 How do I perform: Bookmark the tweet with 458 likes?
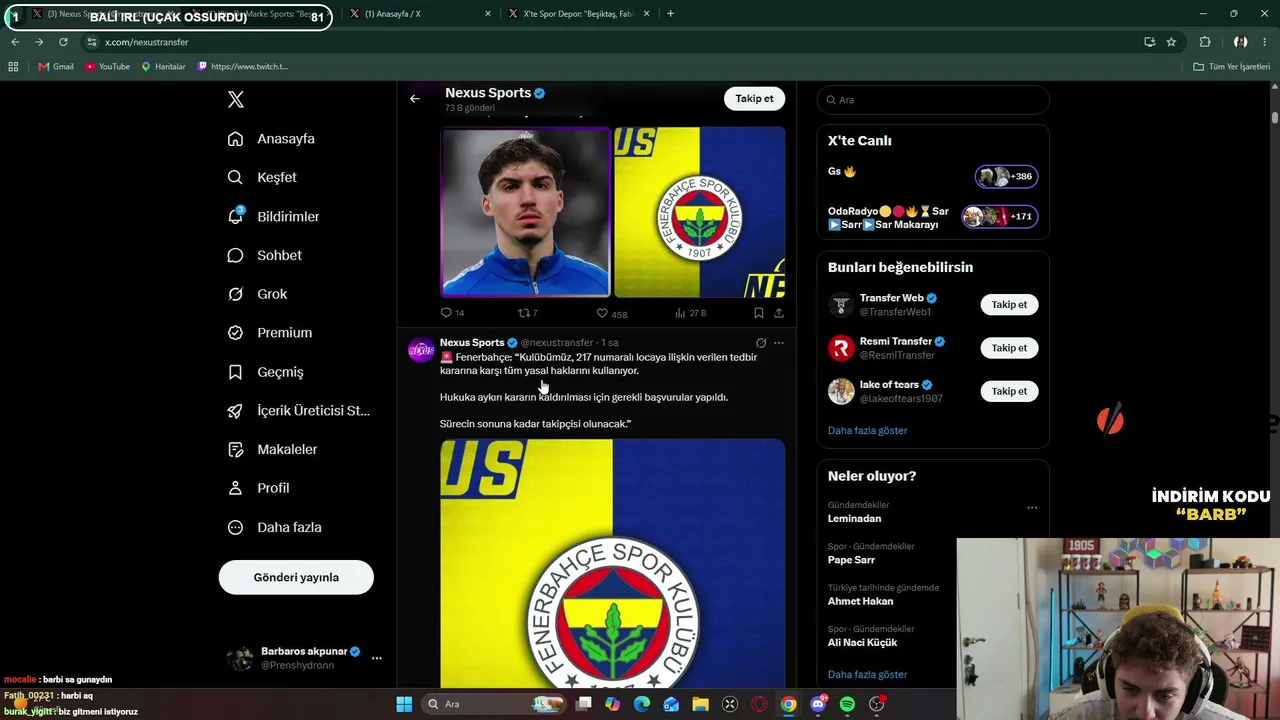tap(759, 313)
